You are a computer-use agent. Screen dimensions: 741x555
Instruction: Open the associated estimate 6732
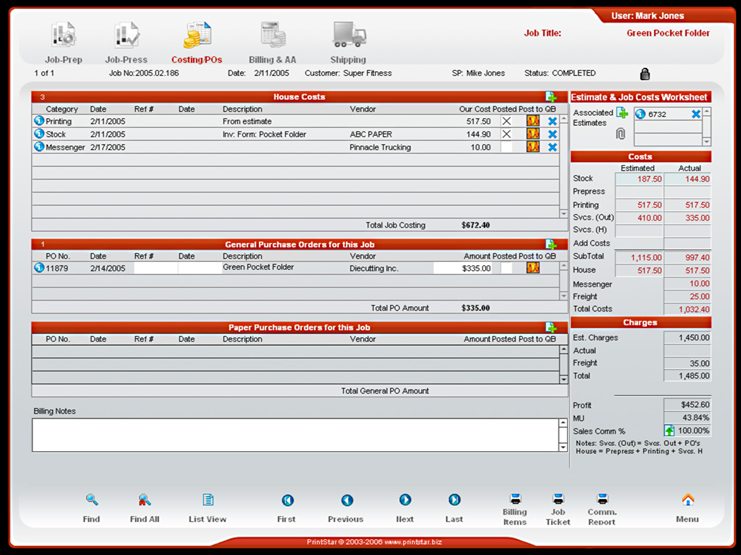tap(640, 114)
